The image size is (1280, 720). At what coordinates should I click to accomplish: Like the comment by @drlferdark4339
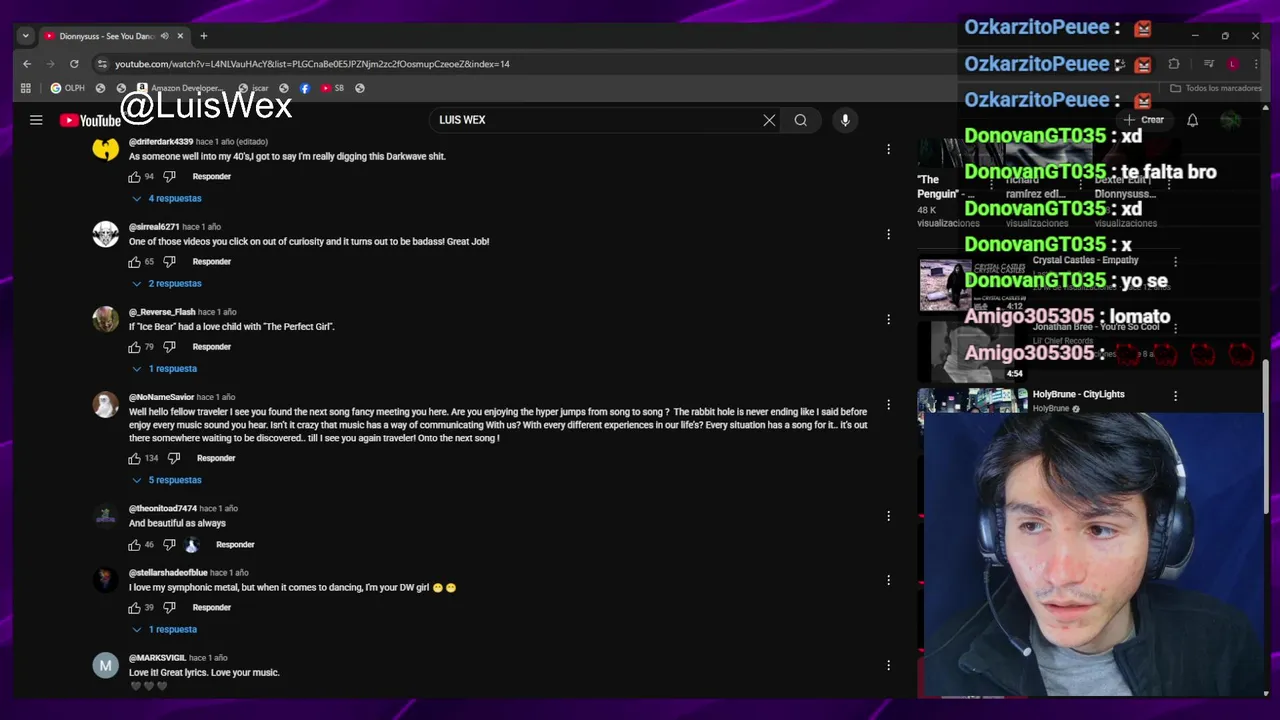tap(134, 177)
